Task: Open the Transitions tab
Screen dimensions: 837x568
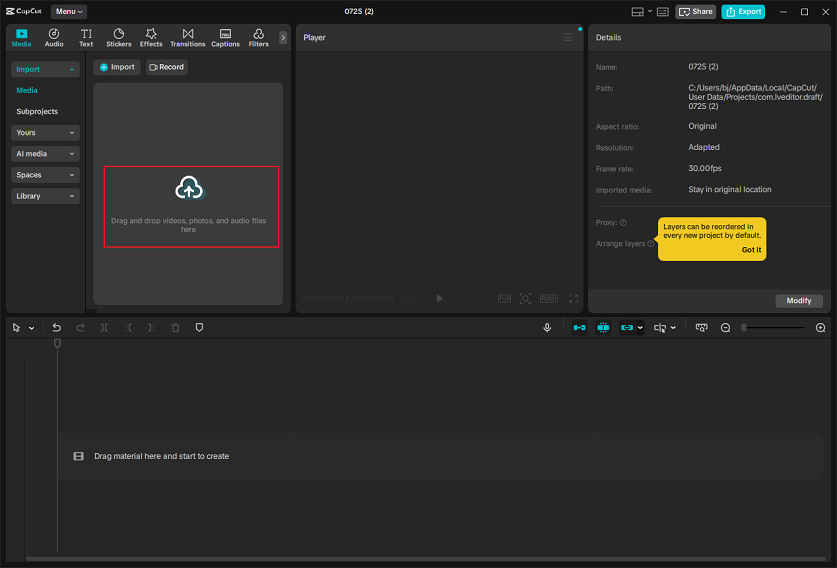Action: (x=187, y=38)
